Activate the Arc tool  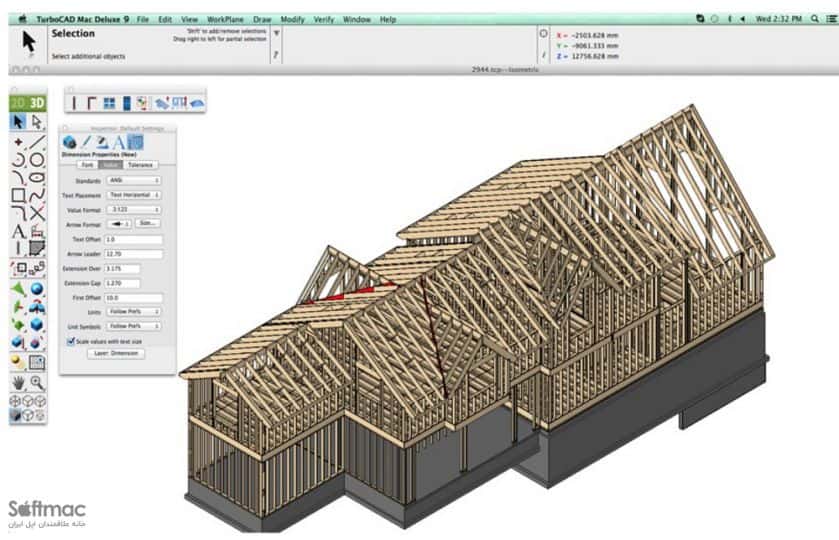tap(18, 159)
